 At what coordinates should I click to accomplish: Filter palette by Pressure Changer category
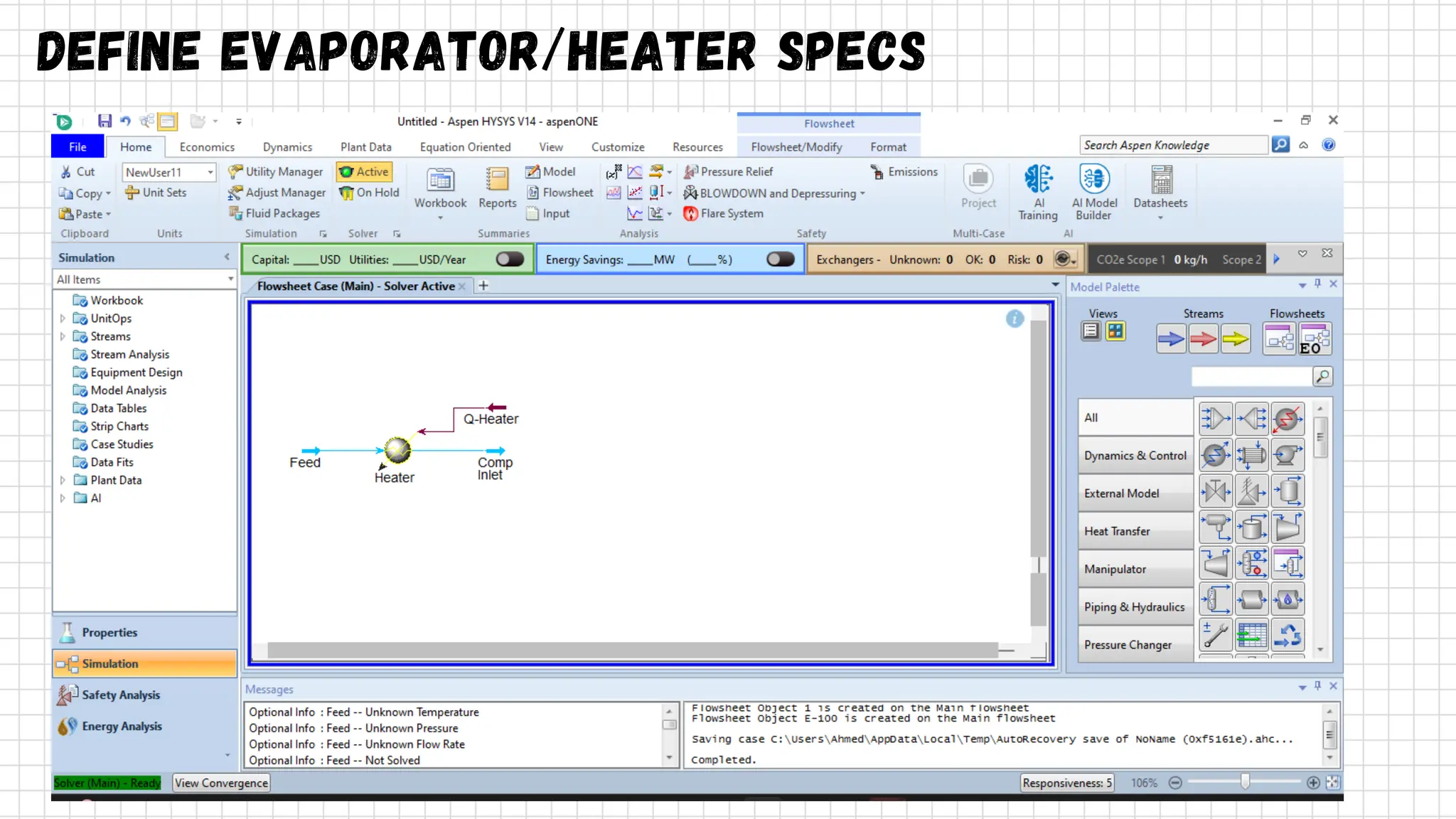coord(1135,645)
